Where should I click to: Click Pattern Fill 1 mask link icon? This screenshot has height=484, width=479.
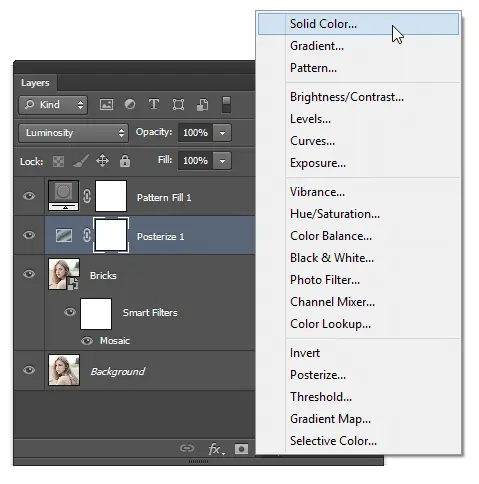point(87,196)
